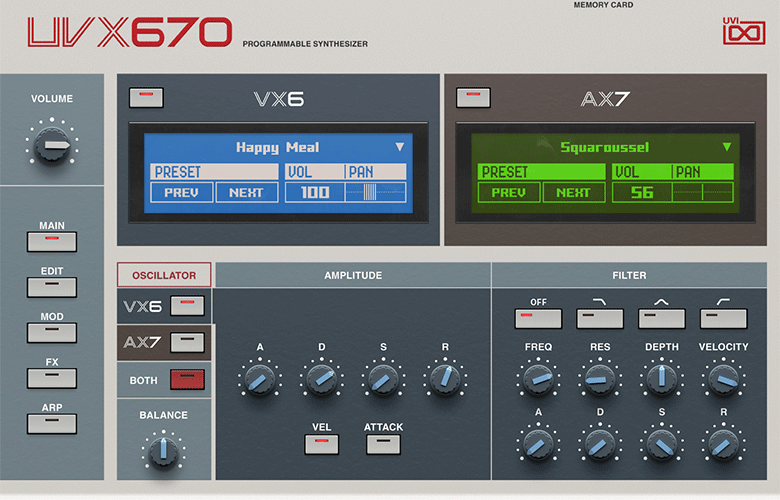Switch to the FX page
Screen dimensions: 780x500
52,378
